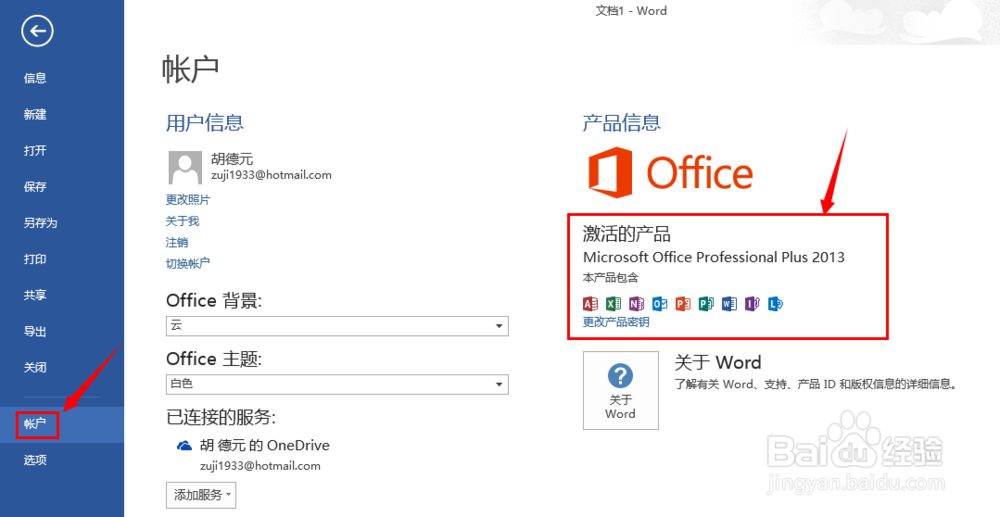1000x517 pixels.
Task: Click the Lync icon in product list
Action: 776,304
